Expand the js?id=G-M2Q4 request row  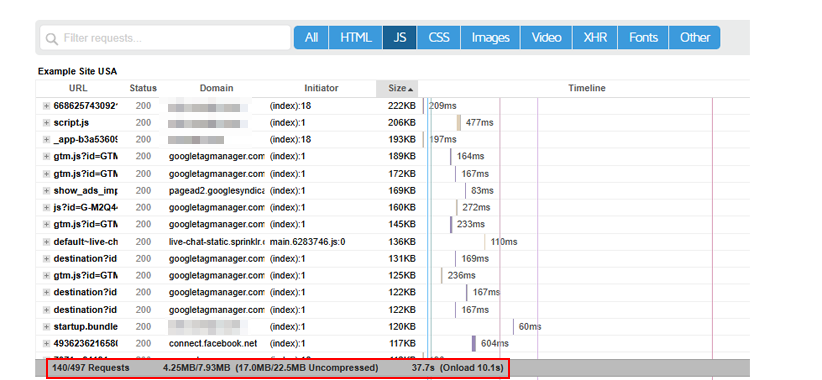click(47, 207)
